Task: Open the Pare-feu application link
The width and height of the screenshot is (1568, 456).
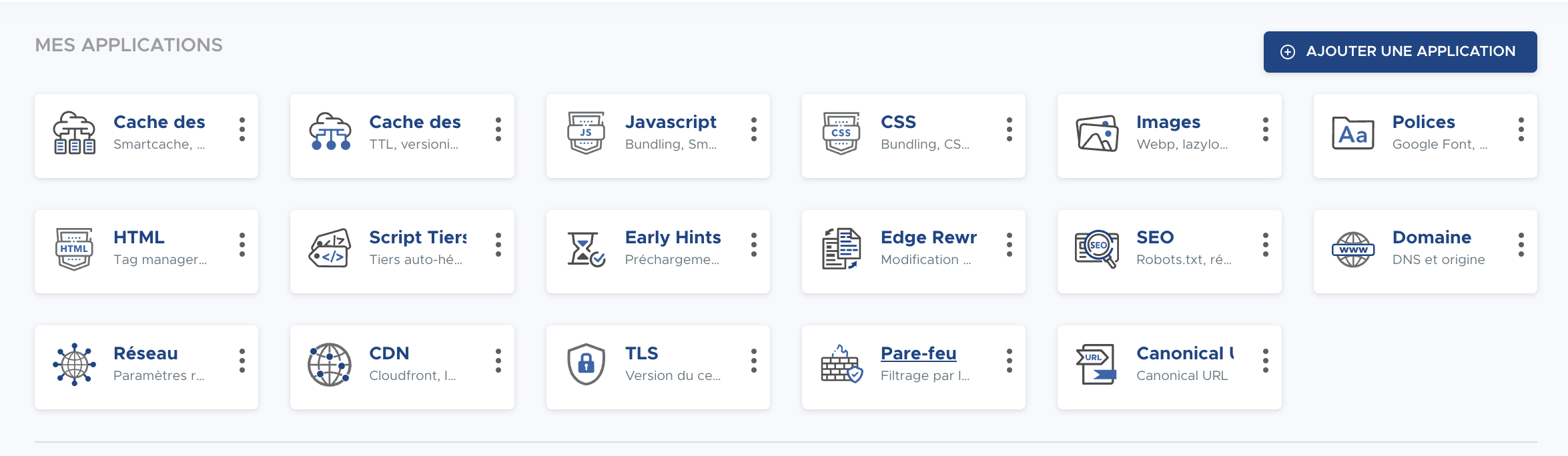Action: 919,353
